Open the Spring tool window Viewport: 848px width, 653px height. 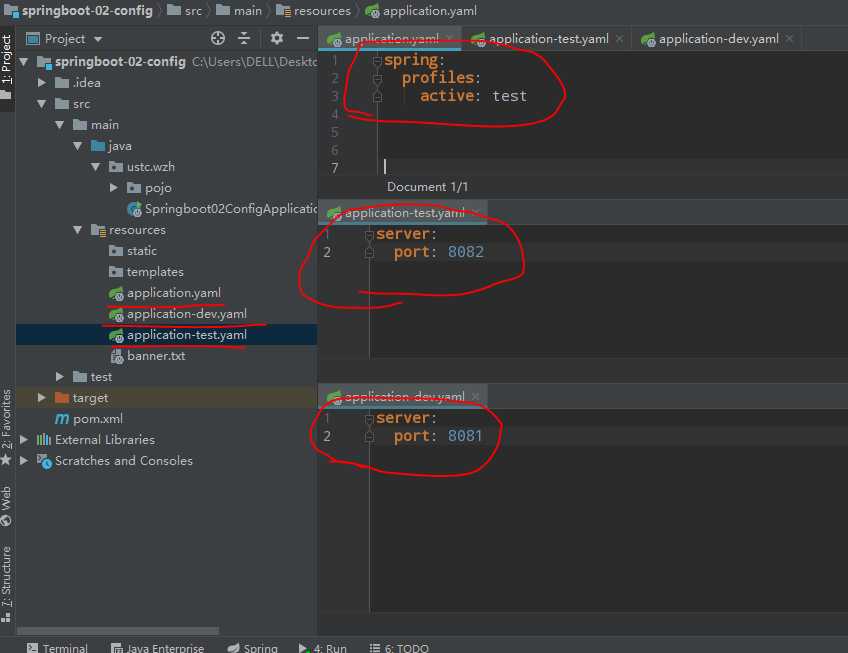coord(253,648)
